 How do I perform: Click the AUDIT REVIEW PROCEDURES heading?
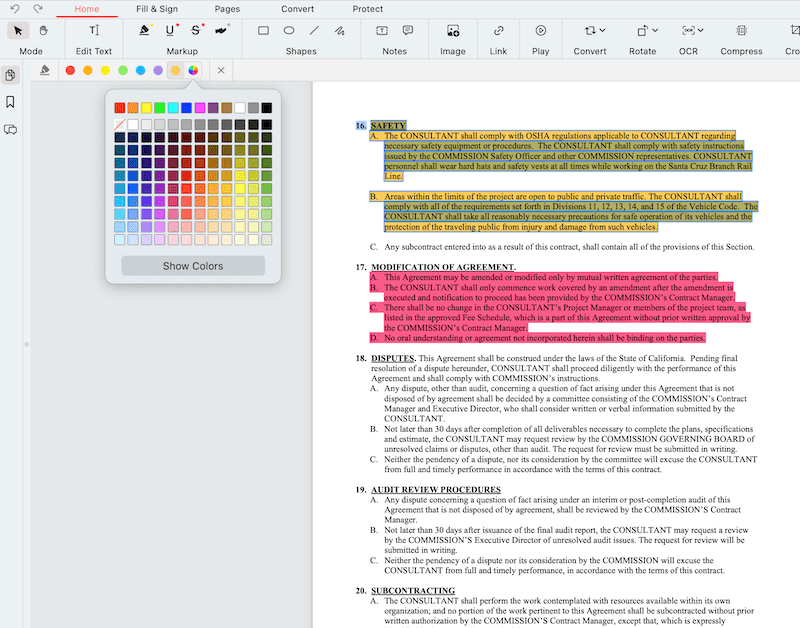(x=436, y=490)
